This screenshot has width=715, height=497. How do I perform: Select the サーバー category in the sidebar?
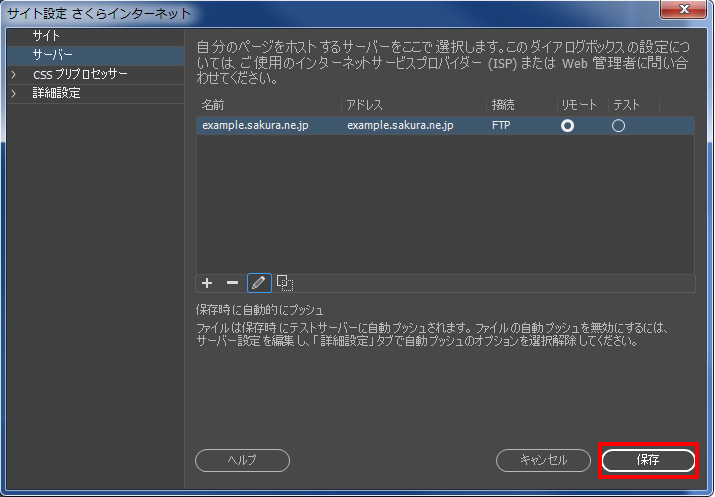(52, 55)
